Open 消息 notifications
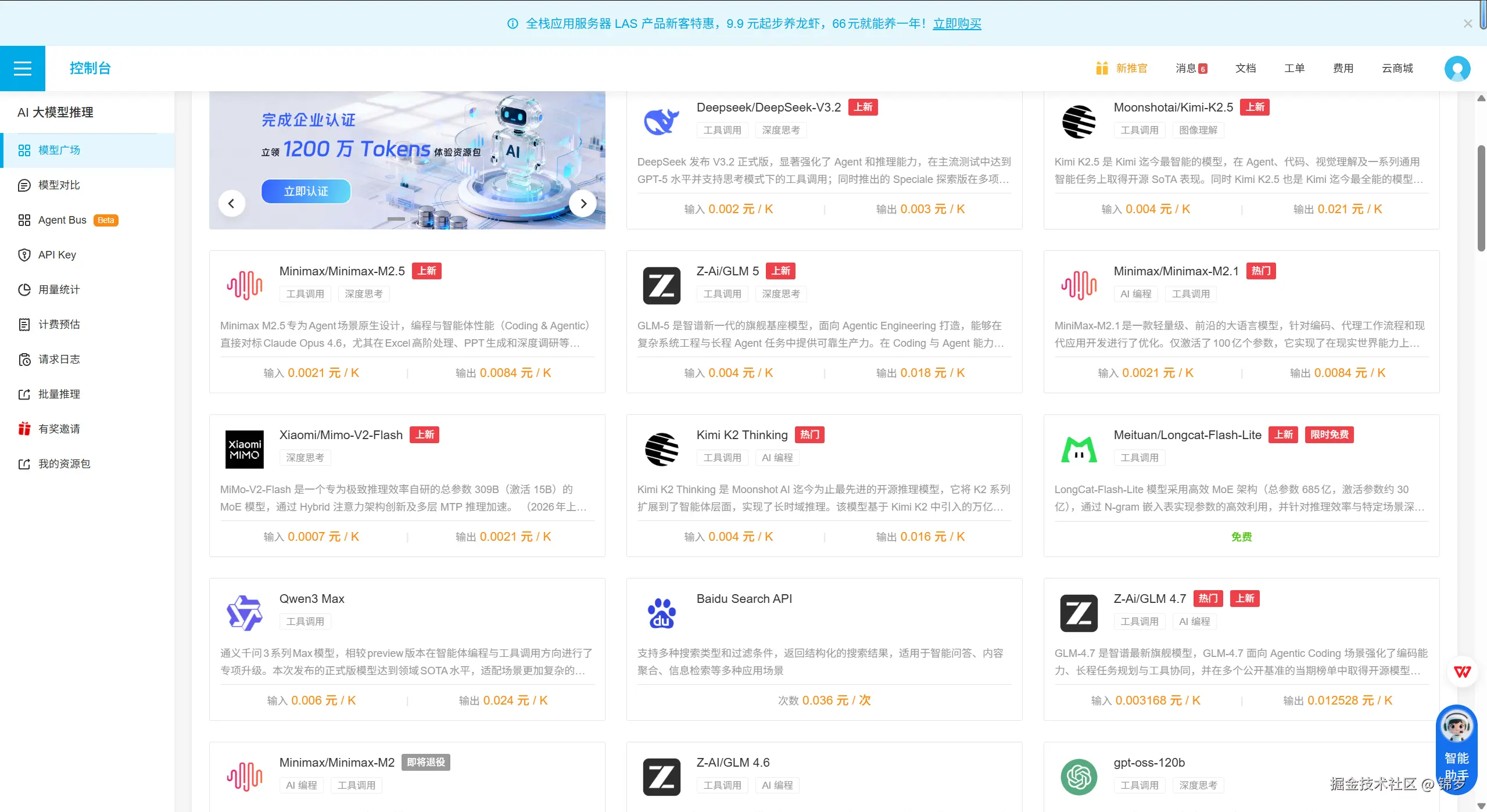The image size is (1487, 812). click(1191, 69)
